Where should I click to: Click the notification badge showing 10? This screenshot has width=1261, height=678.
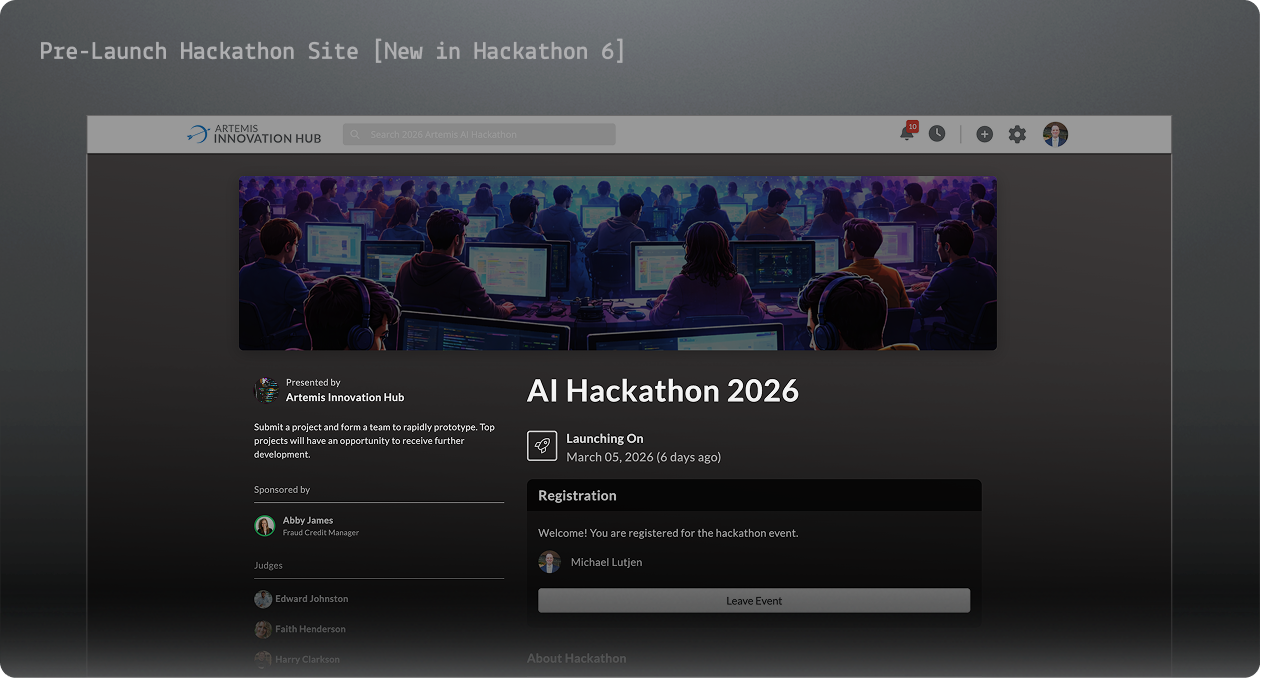point(911,126)
